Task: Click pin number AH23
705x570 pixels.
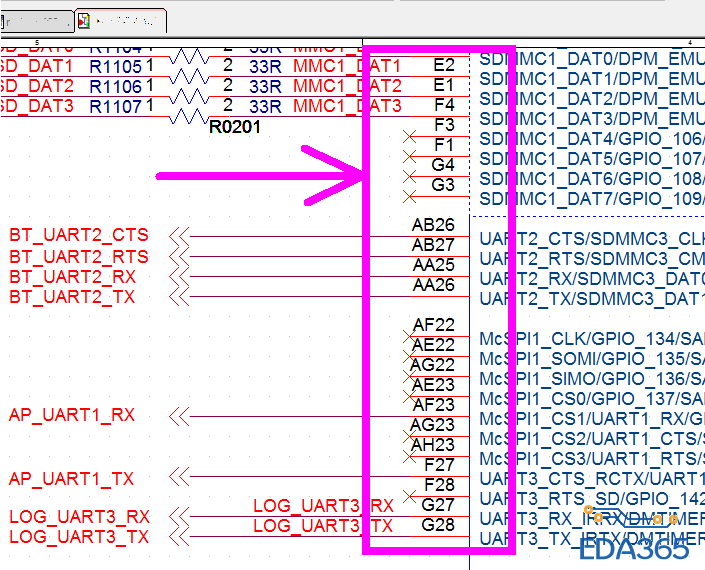Action: 433,445
